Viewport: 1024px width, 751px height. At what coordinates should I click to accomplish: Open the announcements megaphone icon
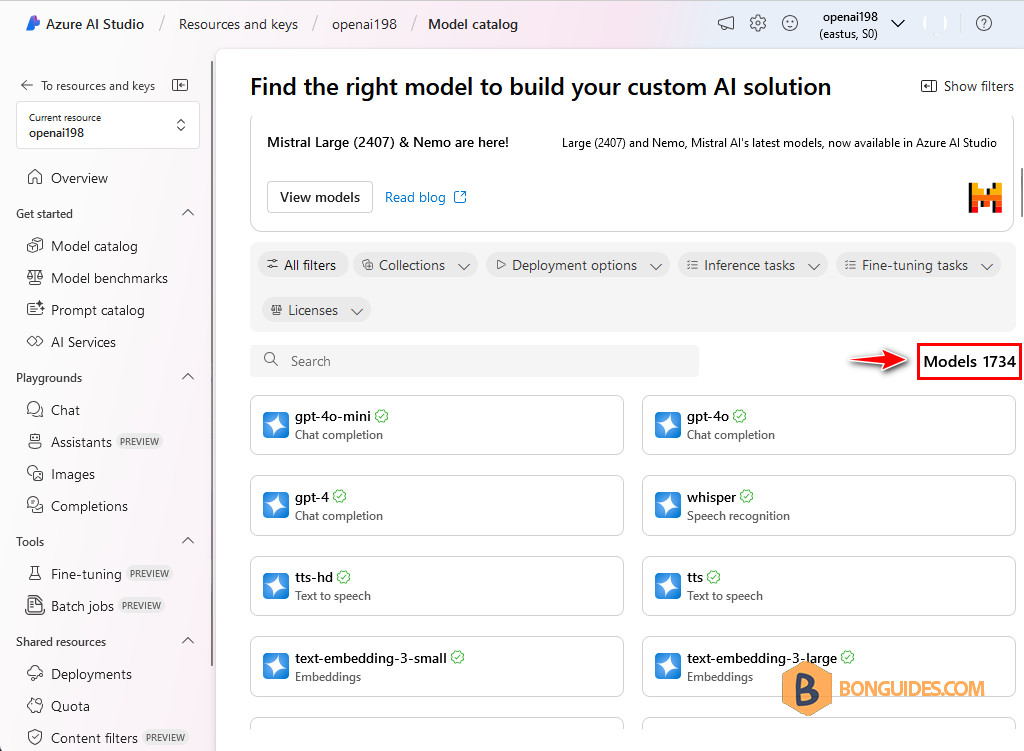[x=726, y=24]
